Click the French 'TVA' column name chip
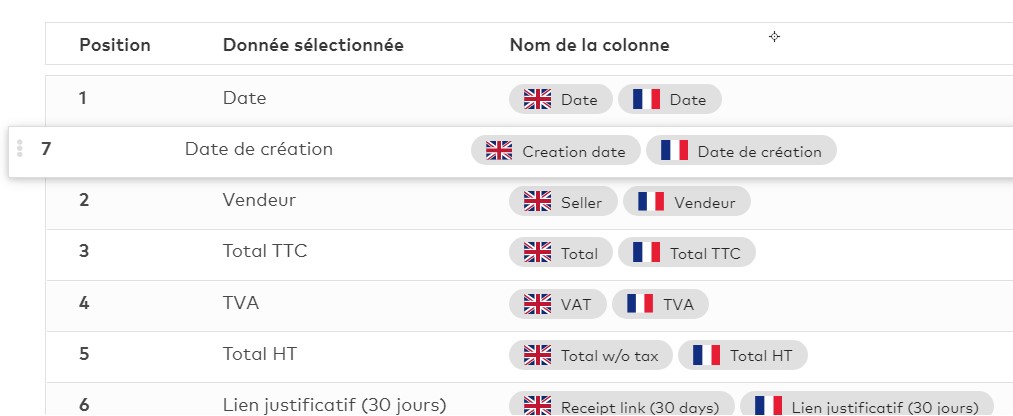 [660, 304]
